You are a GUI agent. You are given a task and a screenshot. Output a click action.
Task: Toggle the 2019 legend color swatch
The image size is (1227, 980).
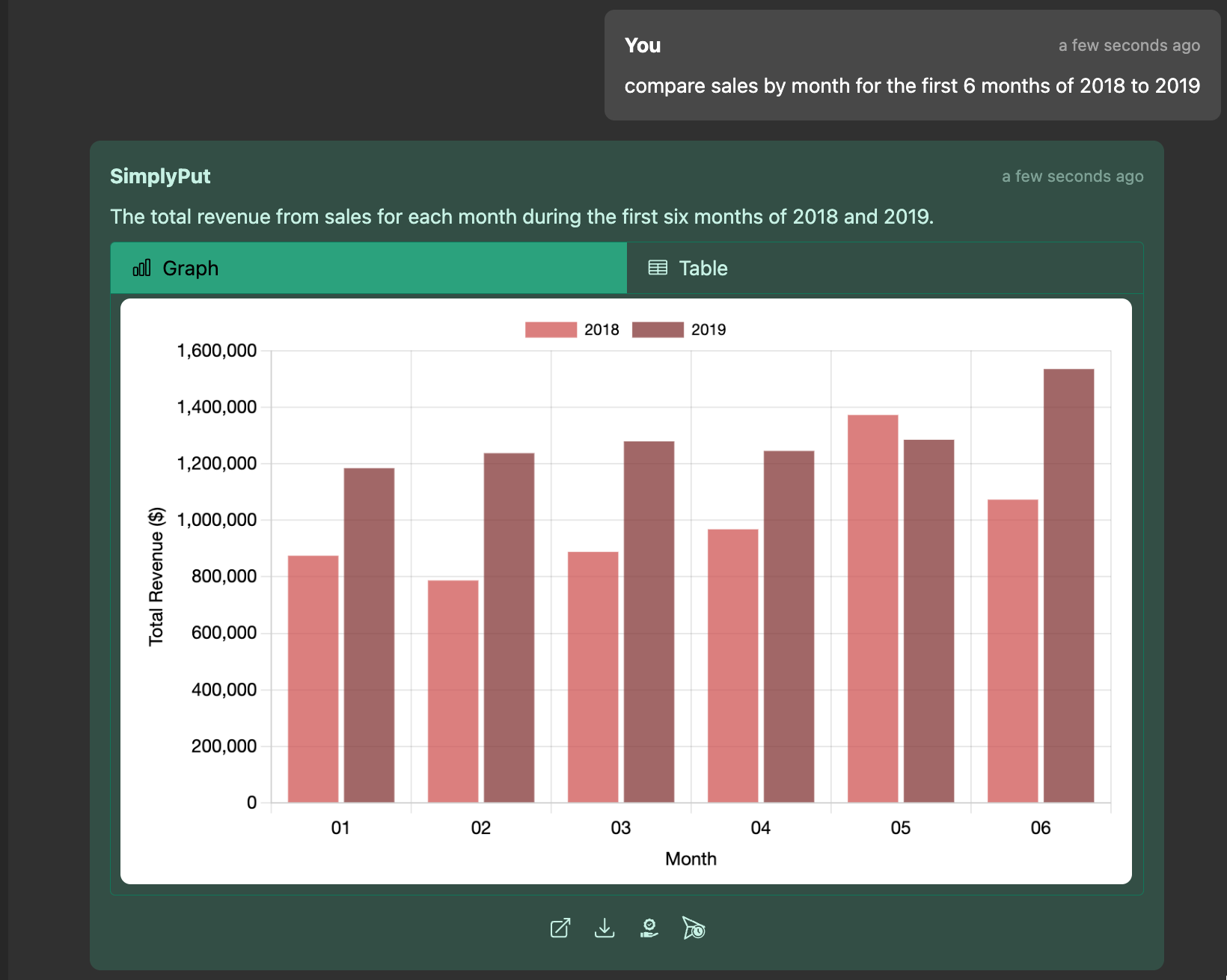658,330
